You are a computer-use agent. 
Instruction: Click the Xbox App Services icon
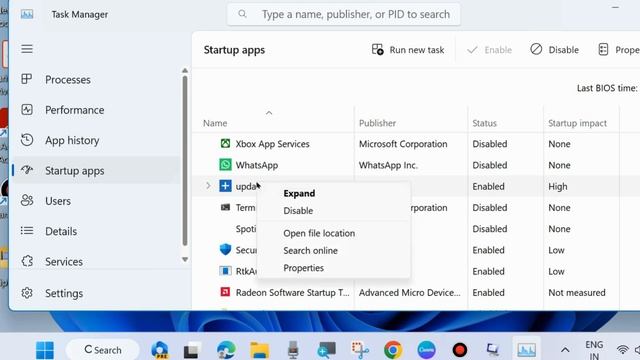coord(225,144)
